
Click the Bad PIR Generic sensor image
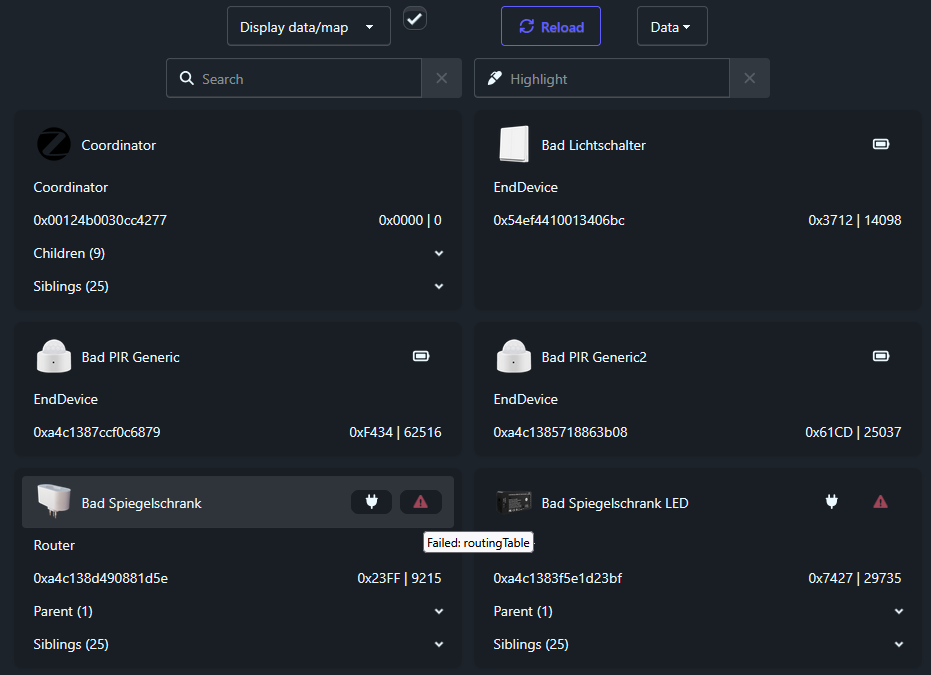(x=54, y=356)
